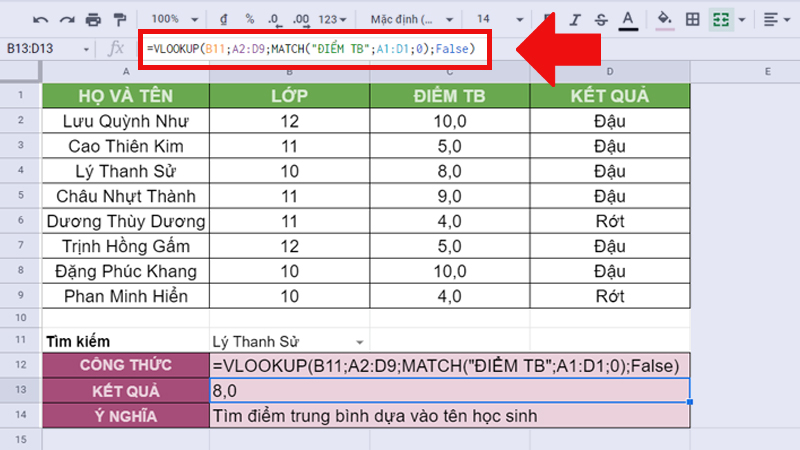Image resolution: width=800 pixels, height=450 pixels.
Task: Click cell Phan Minh Hiển
Action: 126,296
